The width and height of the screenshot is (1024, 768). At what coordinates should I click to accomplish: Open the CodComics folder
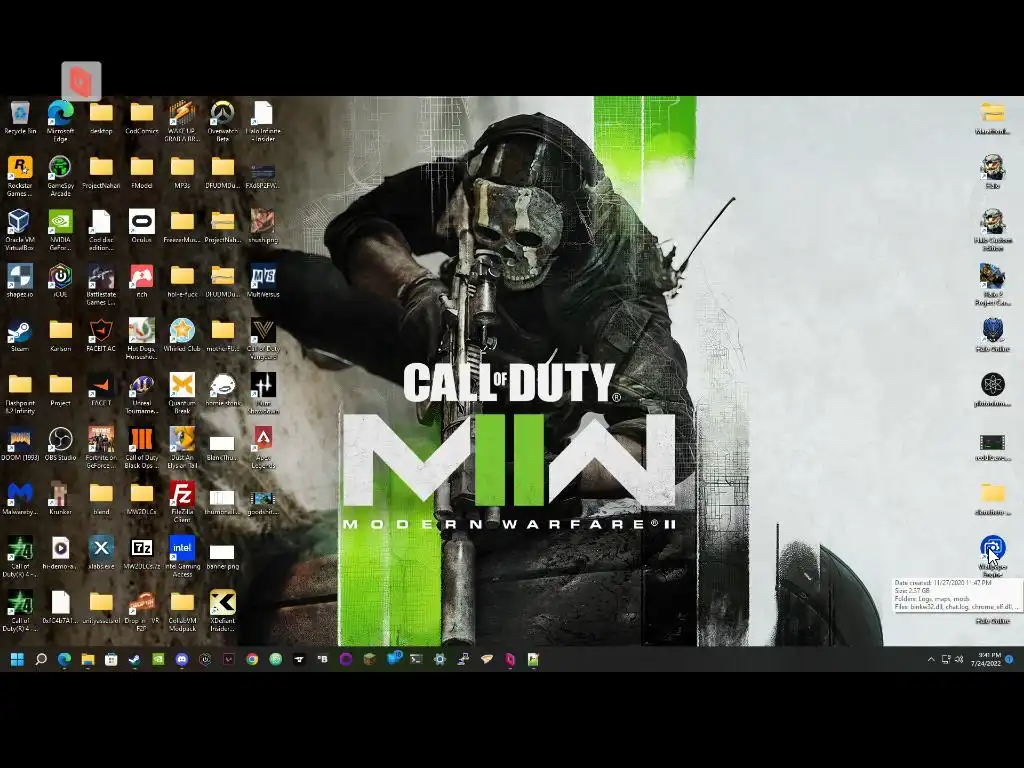click(141, 118)
